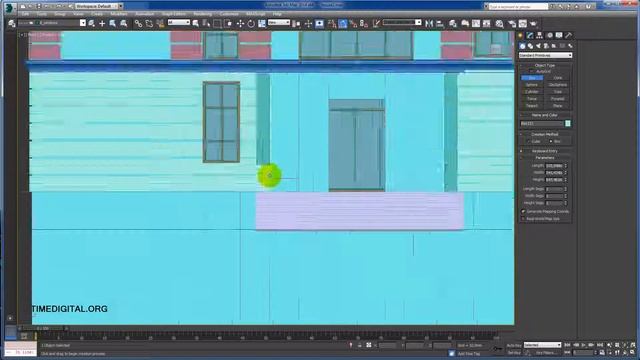Switch to the Utilities command panel tab
Screen dimensions: 640x360
click(569, 36)
